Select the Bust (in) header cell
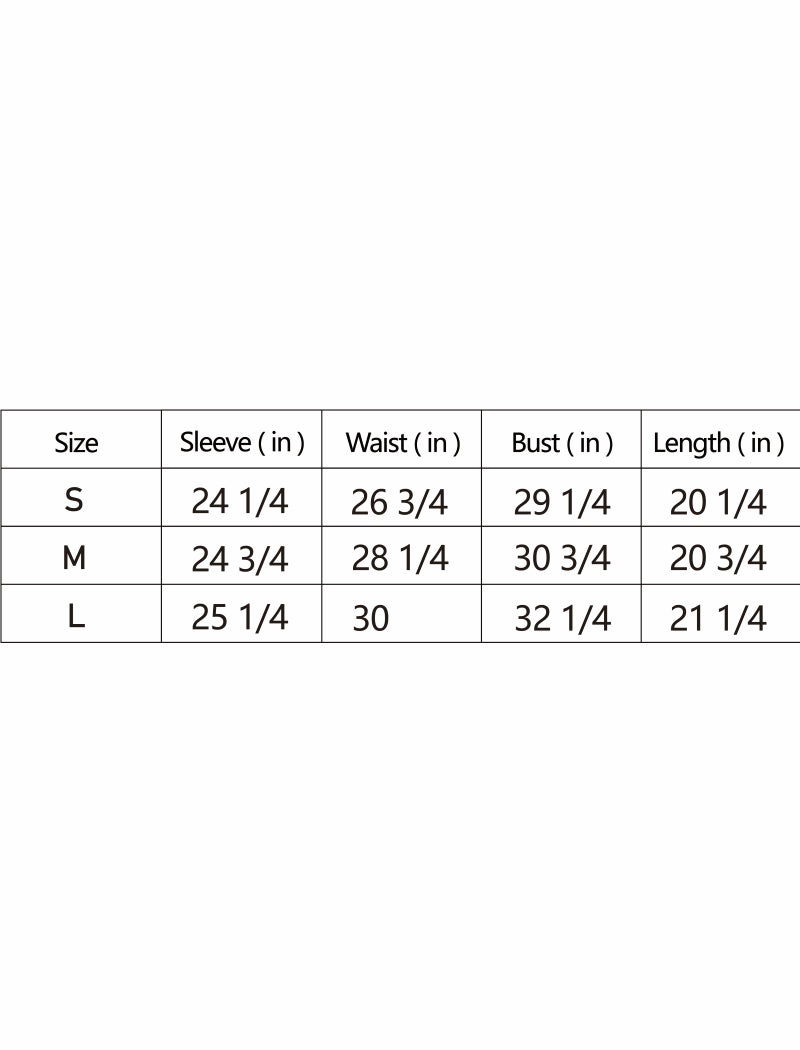Image resolution: width=800 pixels, height=1050 pixels. coord(562,443)
